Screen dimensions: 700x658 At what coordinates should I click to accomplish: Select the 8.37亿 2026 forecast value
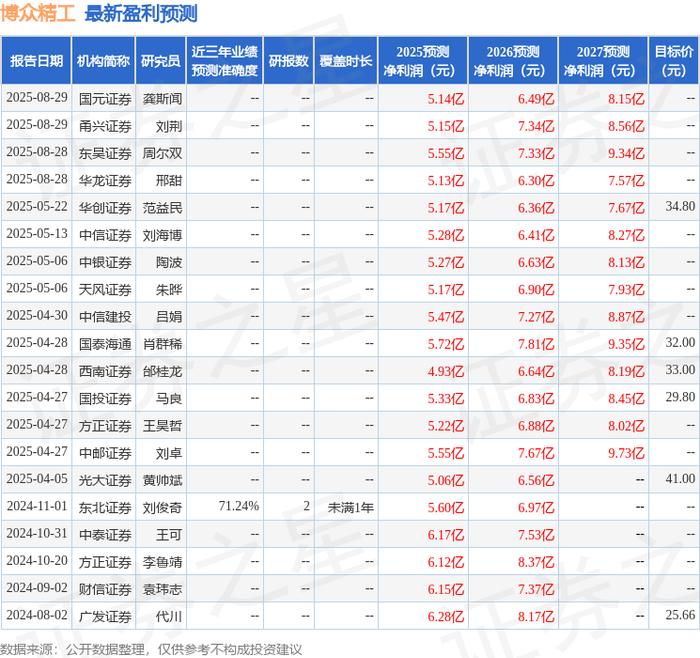click(536, 562)
